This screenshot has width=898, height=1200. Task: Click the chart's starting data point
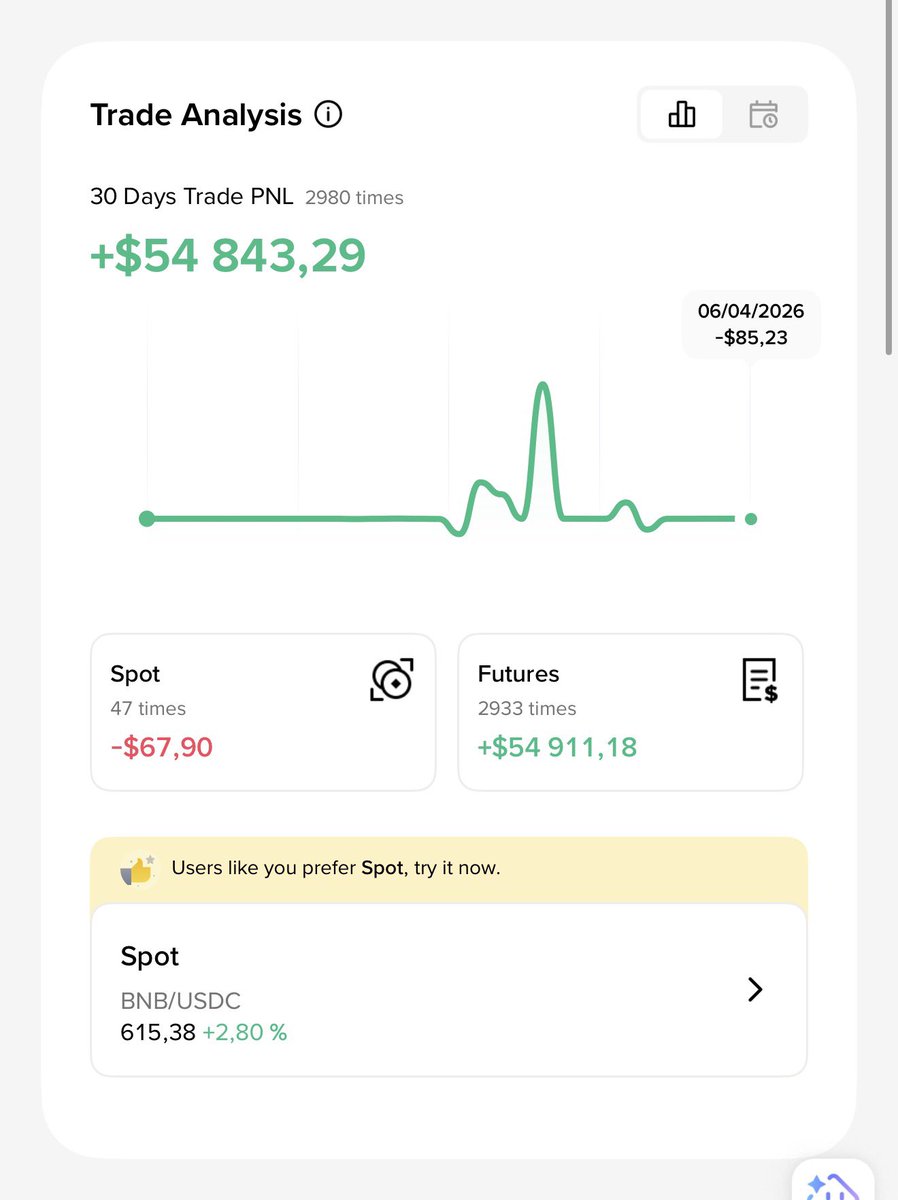coord(147,518)
